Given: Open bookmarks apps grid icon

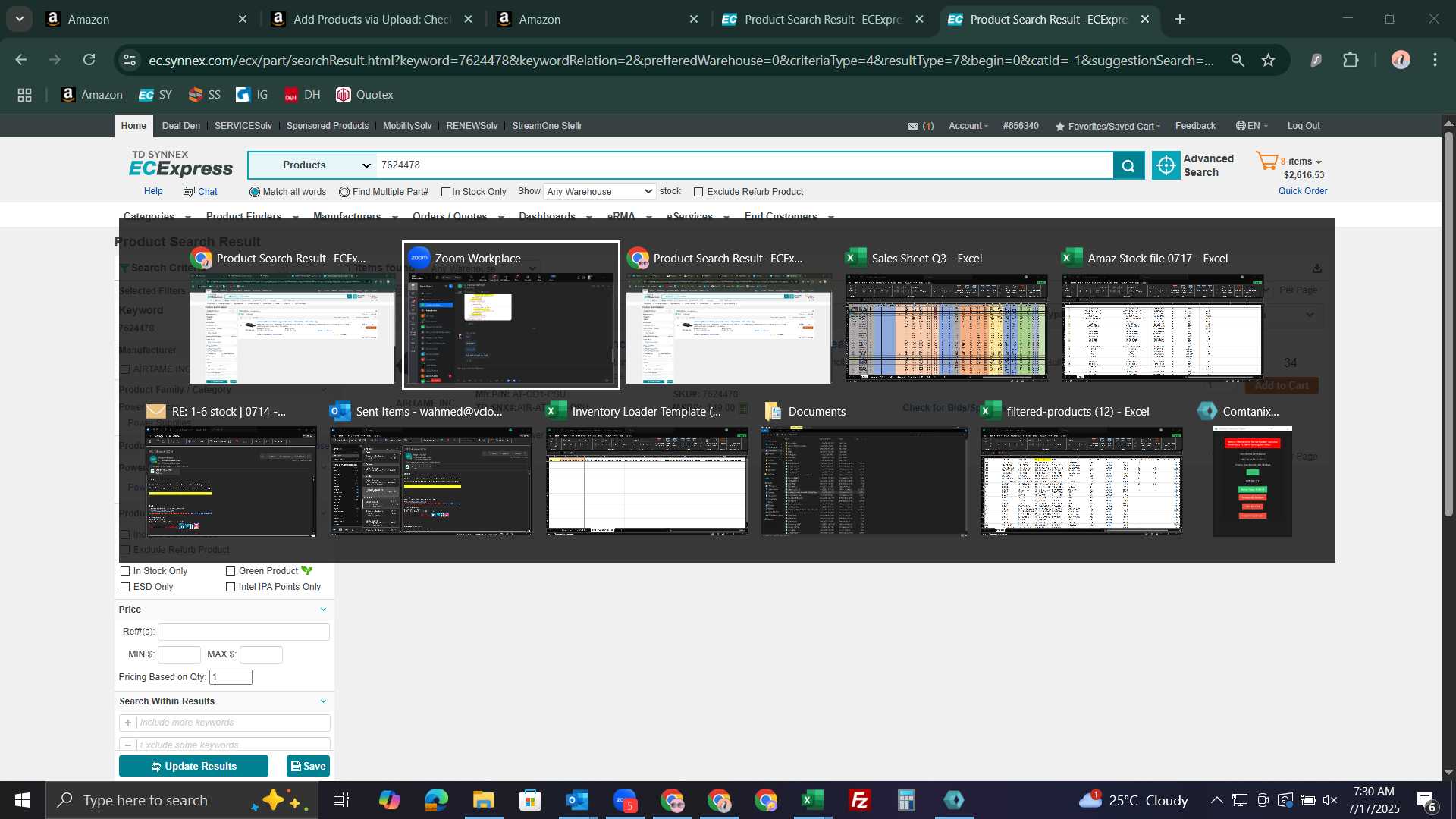Looking at the screenshot, I should [x=25, y=95].
